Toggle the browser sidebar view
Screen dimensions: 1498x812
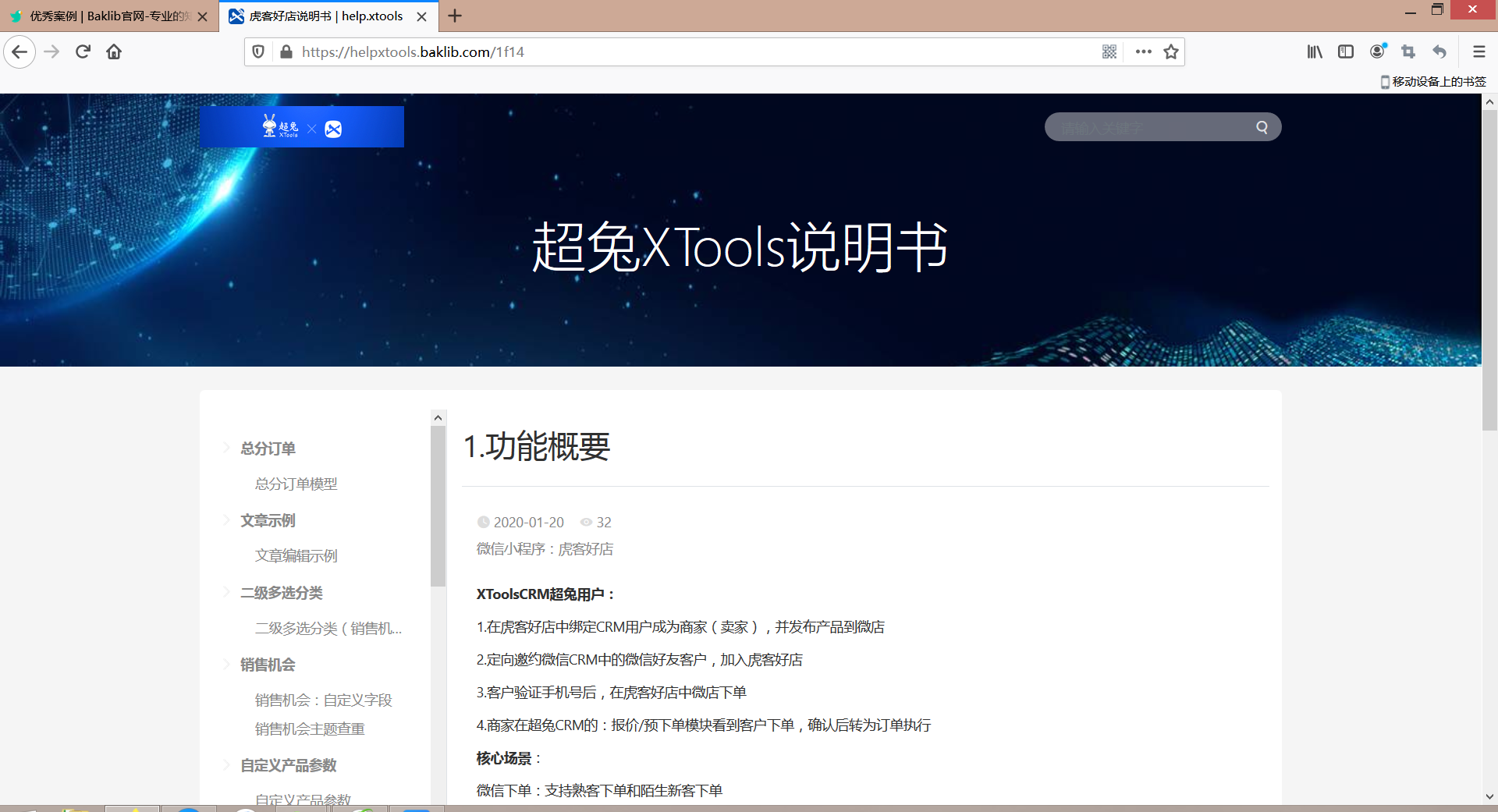[x=1346, y=52]
